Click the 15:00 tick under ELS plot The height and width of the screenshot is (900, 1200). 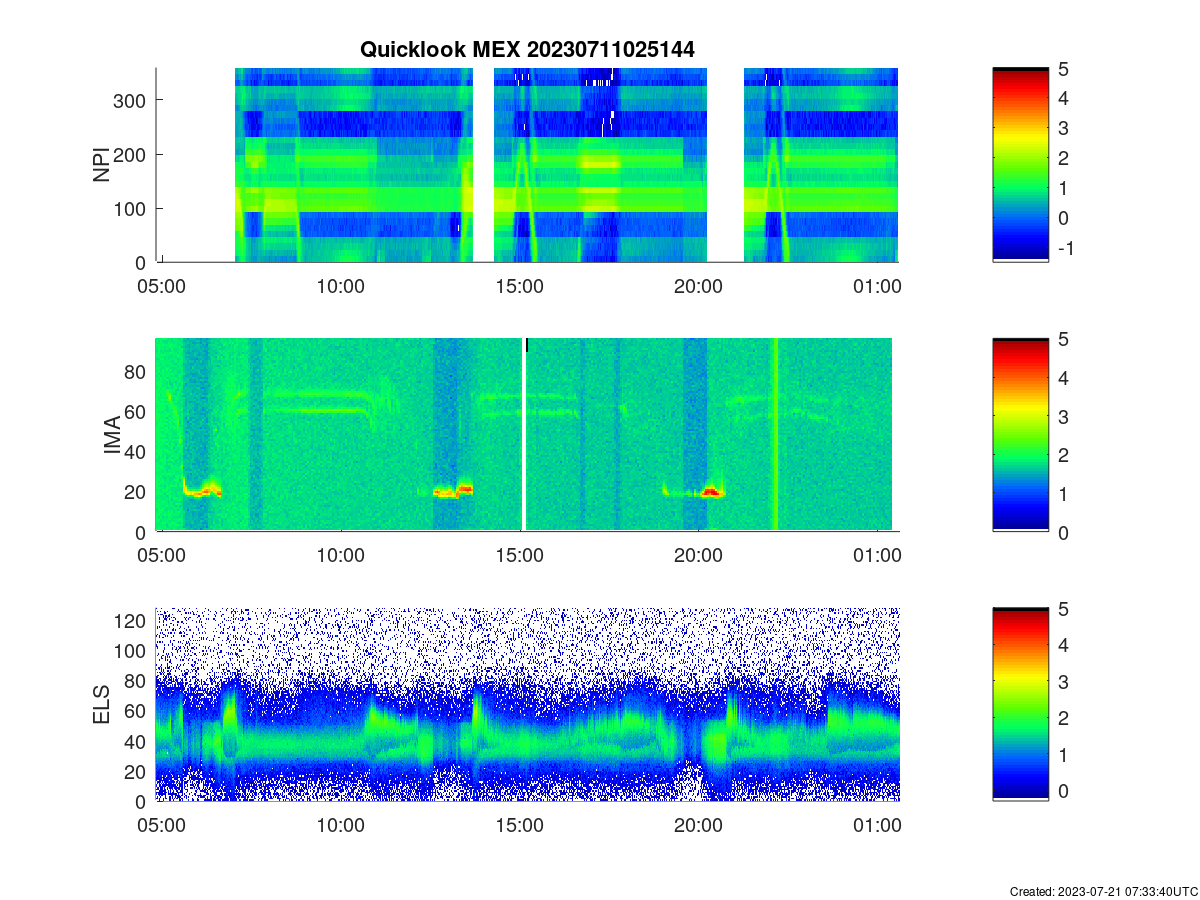coord(520,826)
